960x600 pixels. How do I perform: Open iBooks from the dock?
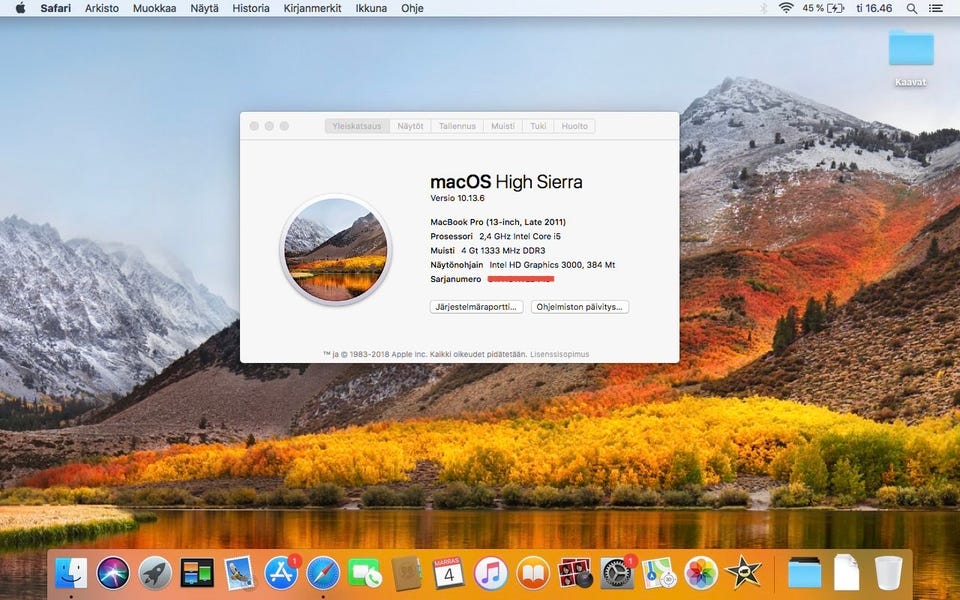(x=533, y=573)
